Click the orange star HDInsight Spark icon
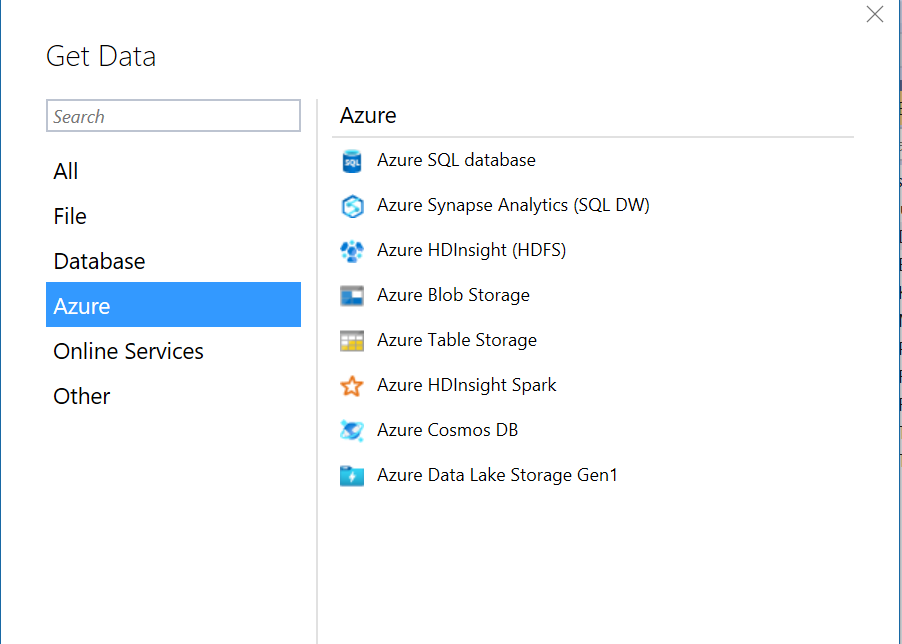 pos(351,386)
